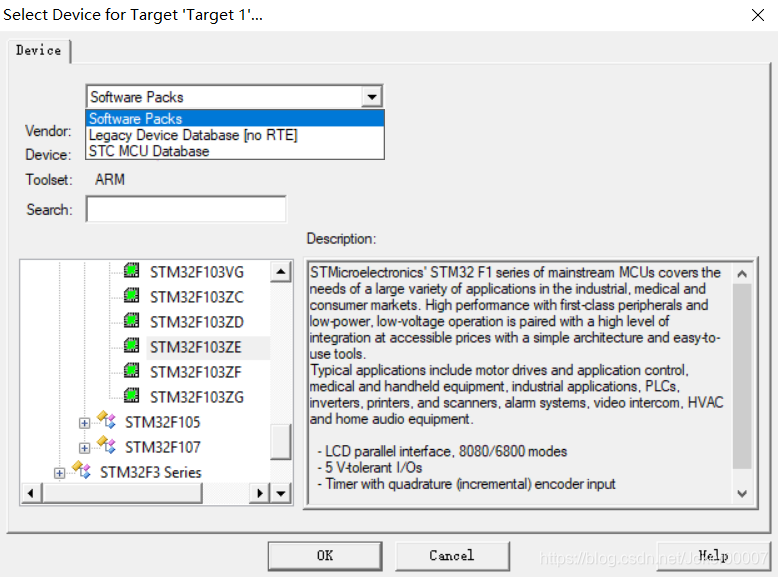
Task: Switch to the Device tab
Action: point(39,51)
